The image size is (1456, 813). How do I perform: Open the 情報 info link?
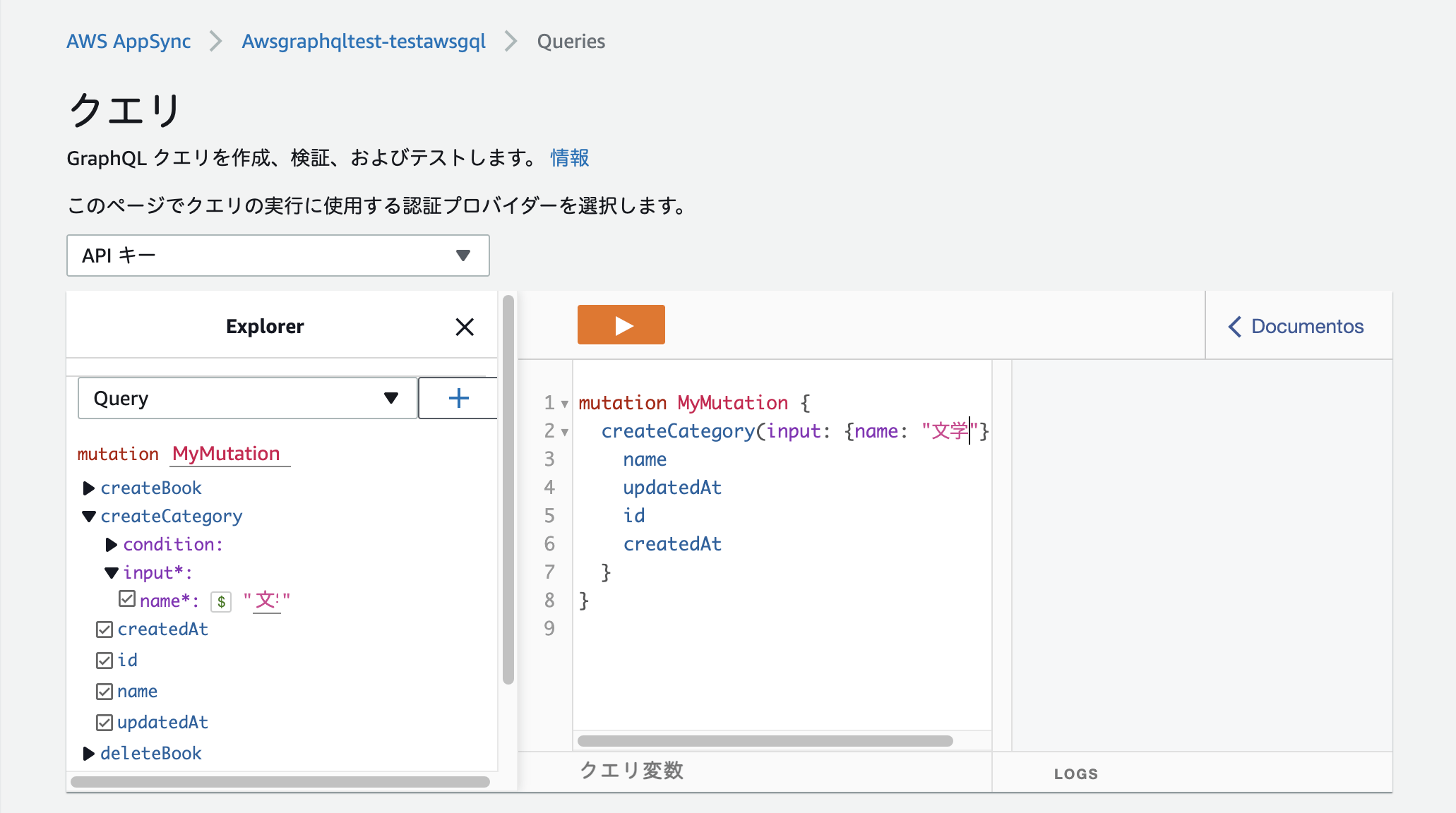[570, 157]
